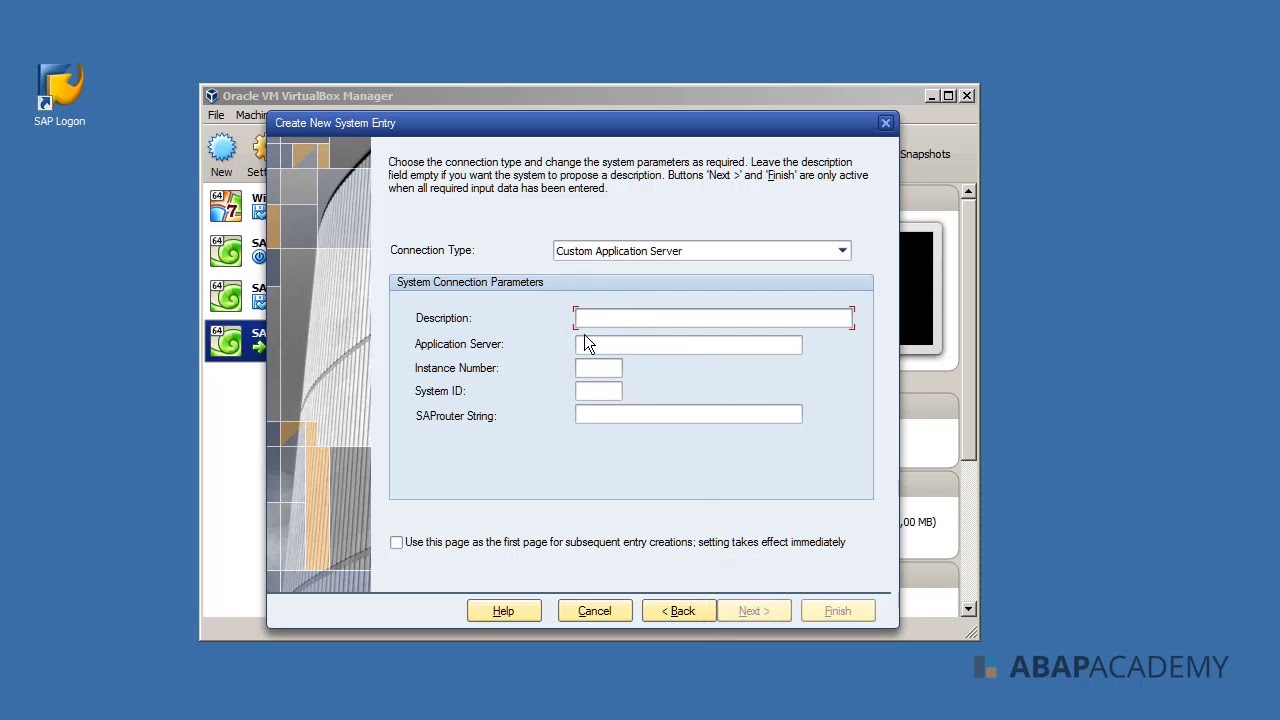
Task: Click the Snapshots button in VirtualBox
Action: point(924,154)
